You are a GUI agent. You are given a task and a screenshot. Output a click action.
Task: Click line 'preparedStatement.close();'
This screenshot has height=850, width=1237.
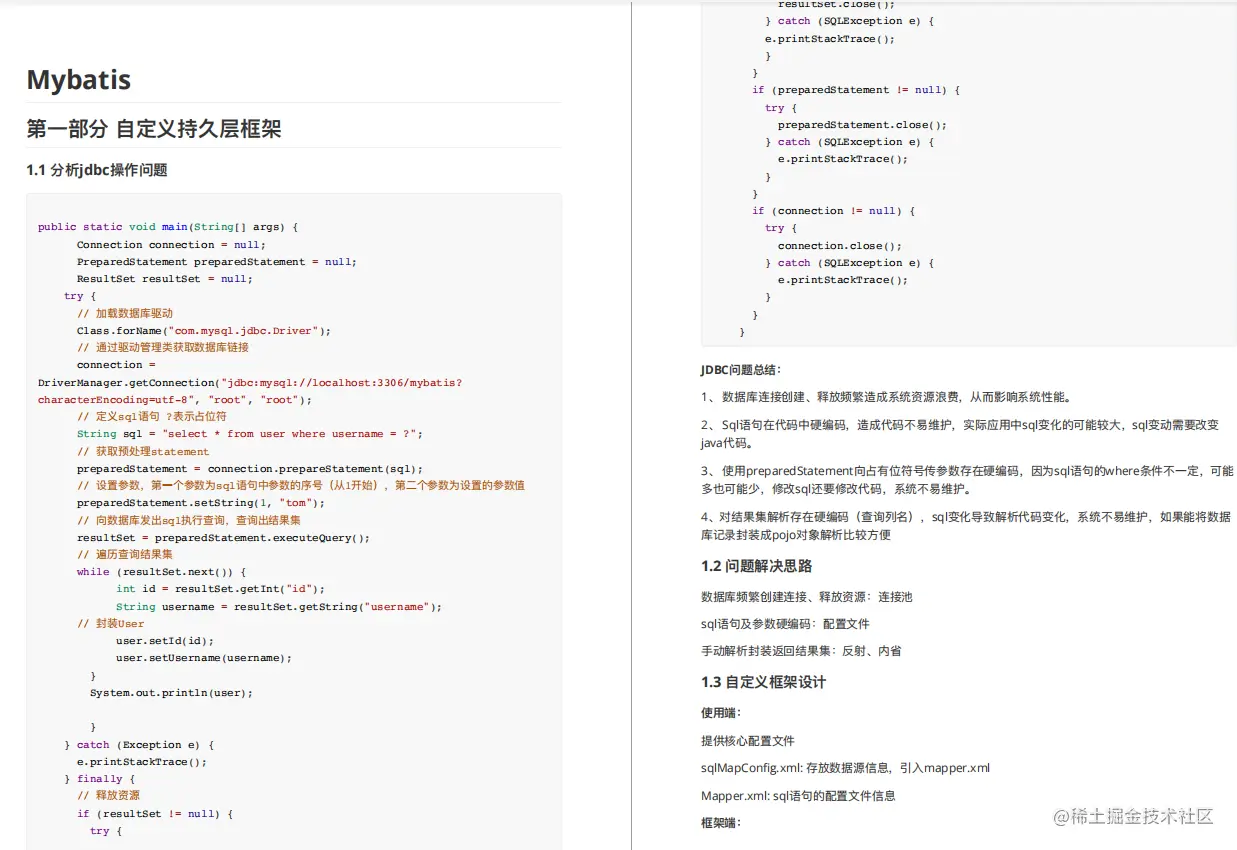862,125
